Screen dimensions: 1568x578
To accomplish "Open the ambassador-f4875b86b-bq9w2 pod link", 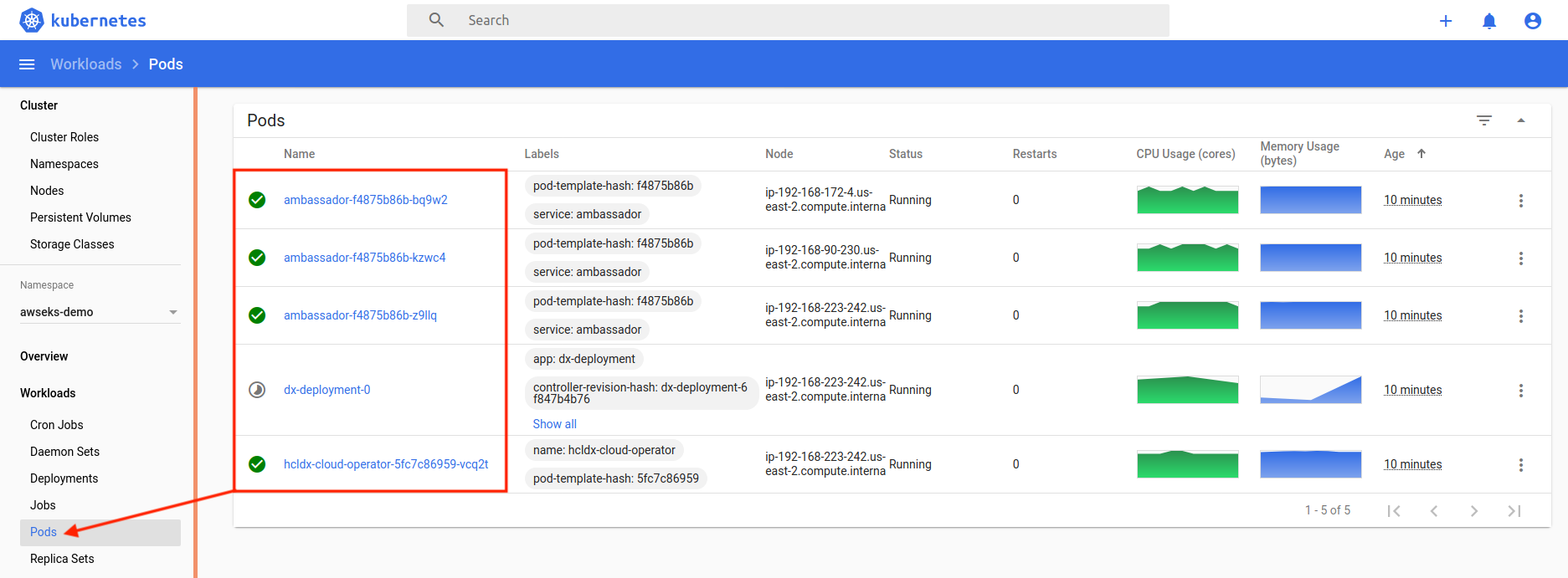I will [x=365, y=200].
